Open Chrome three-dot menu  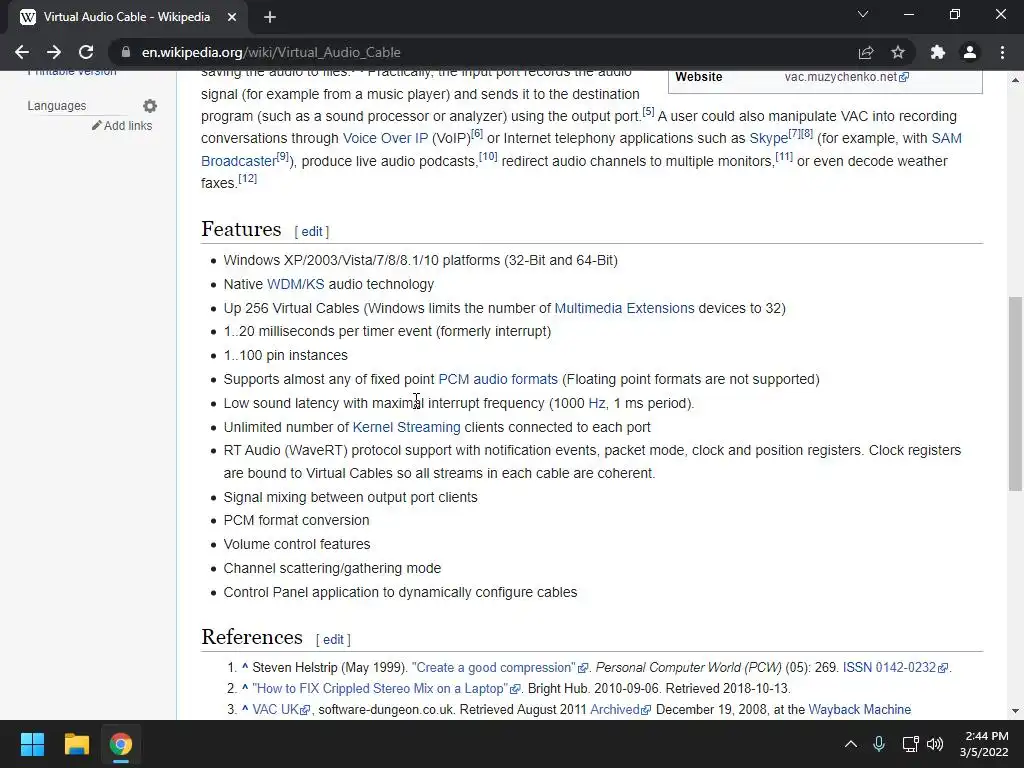point(1002,52)
